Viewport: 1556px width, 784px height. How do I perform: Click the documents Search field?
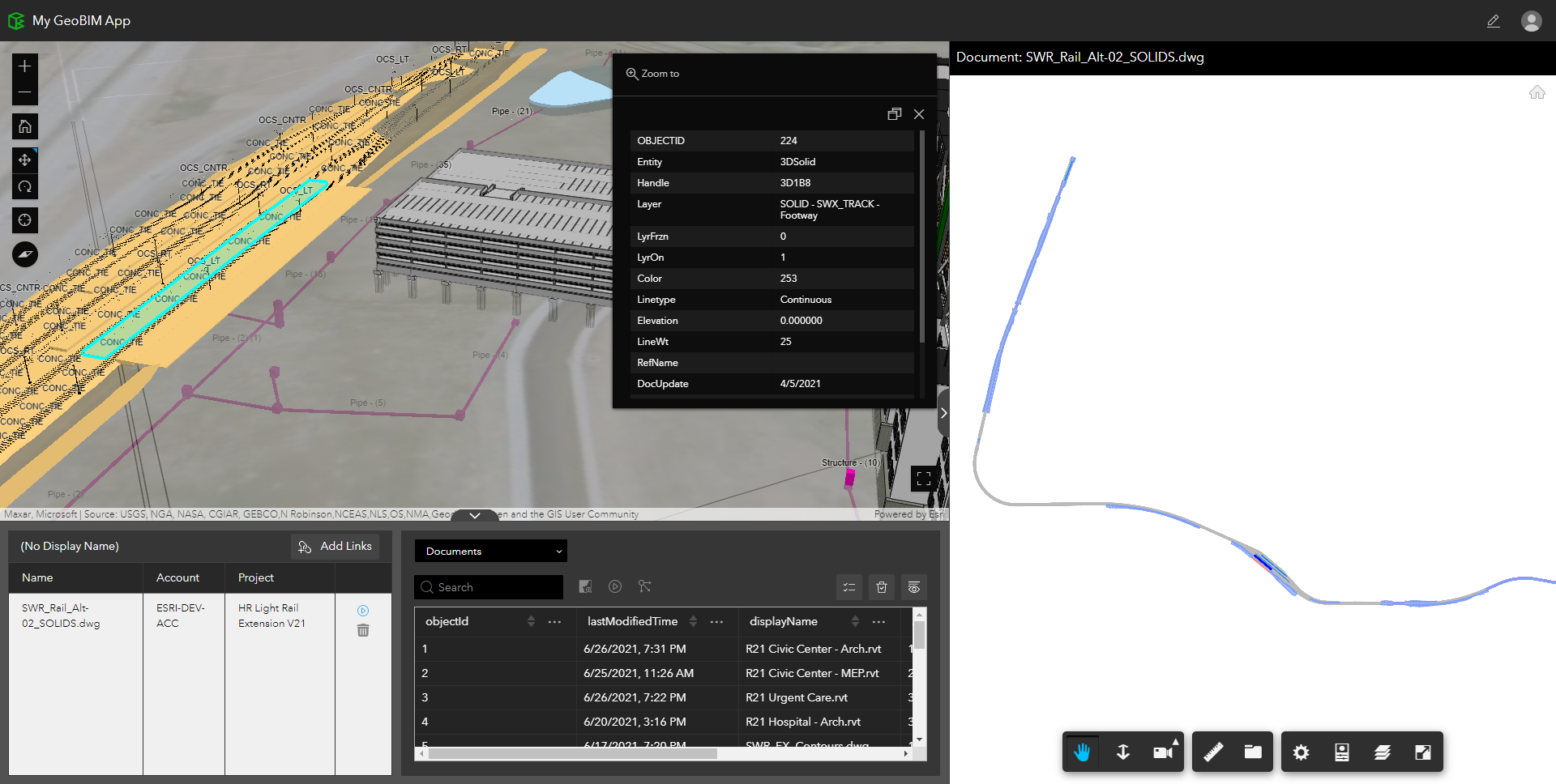pyautogui.click(x=489, y=587)
